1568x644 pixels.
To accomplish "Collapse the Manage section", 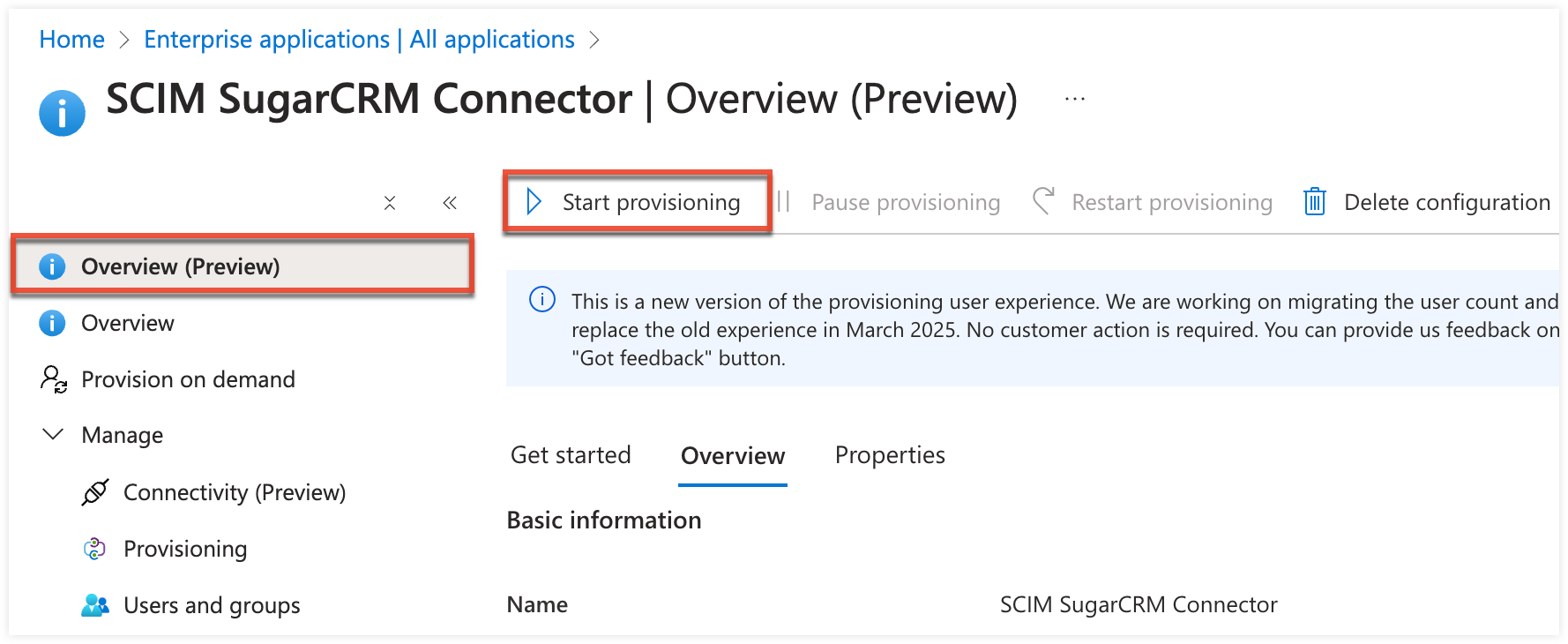I will (x=52, y=434).
